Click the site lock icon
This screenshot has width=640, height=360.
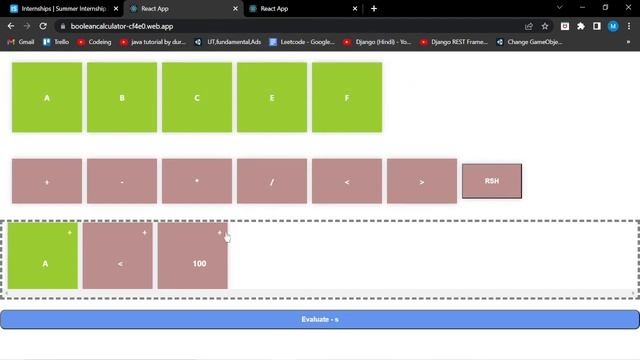pos(62,26)
